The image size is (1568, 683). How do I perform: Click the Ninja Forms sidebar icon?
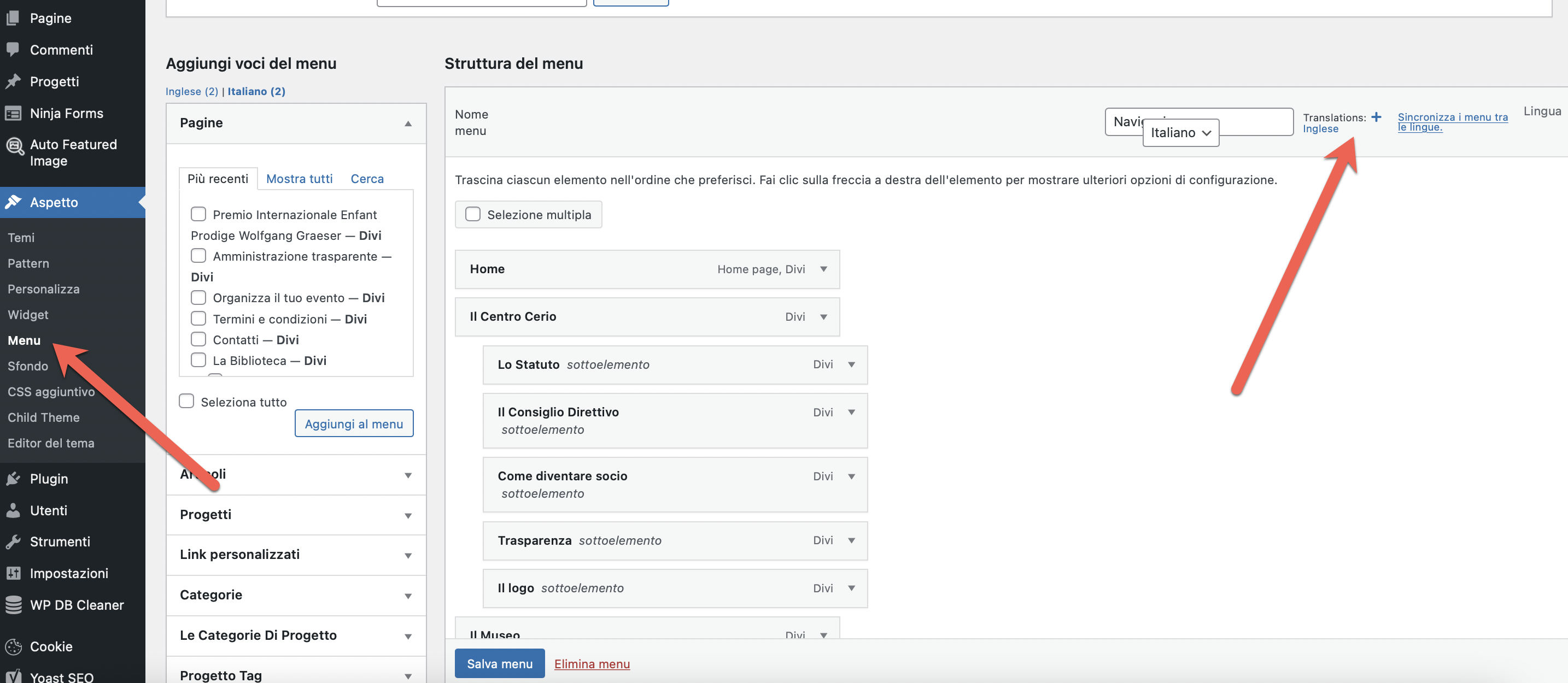pos(13,113)
